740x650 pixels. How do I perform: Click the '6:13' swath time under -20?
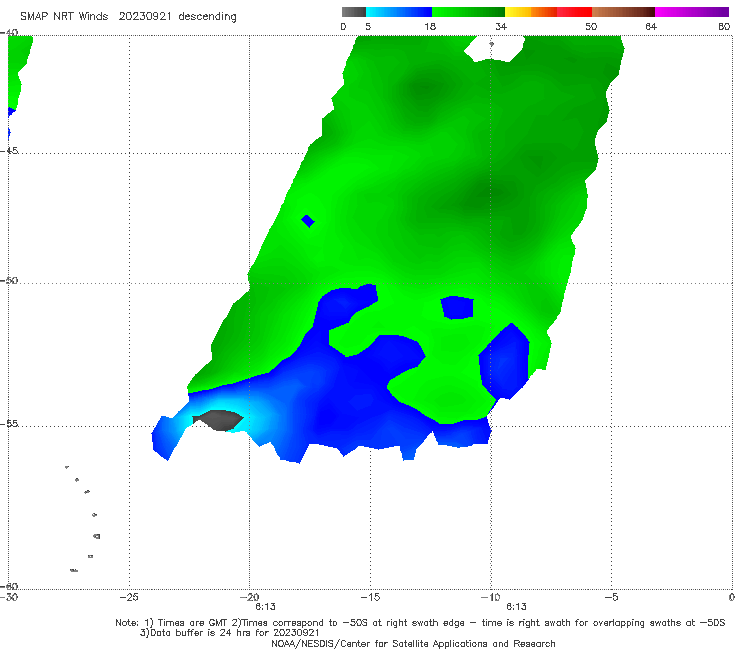[265, 607]
